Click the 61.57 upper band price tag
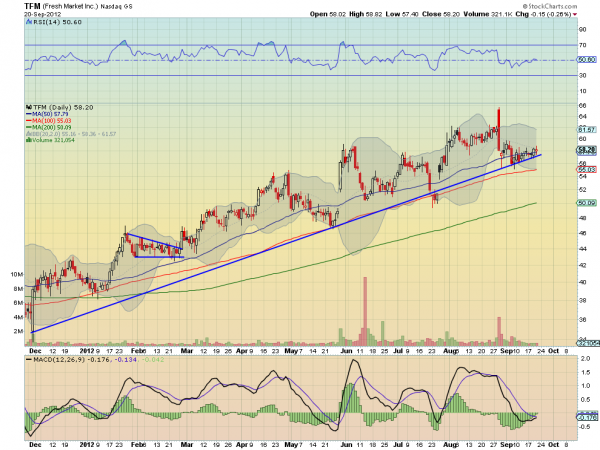Viewport: 600px width, 450px height. (587, 130)
